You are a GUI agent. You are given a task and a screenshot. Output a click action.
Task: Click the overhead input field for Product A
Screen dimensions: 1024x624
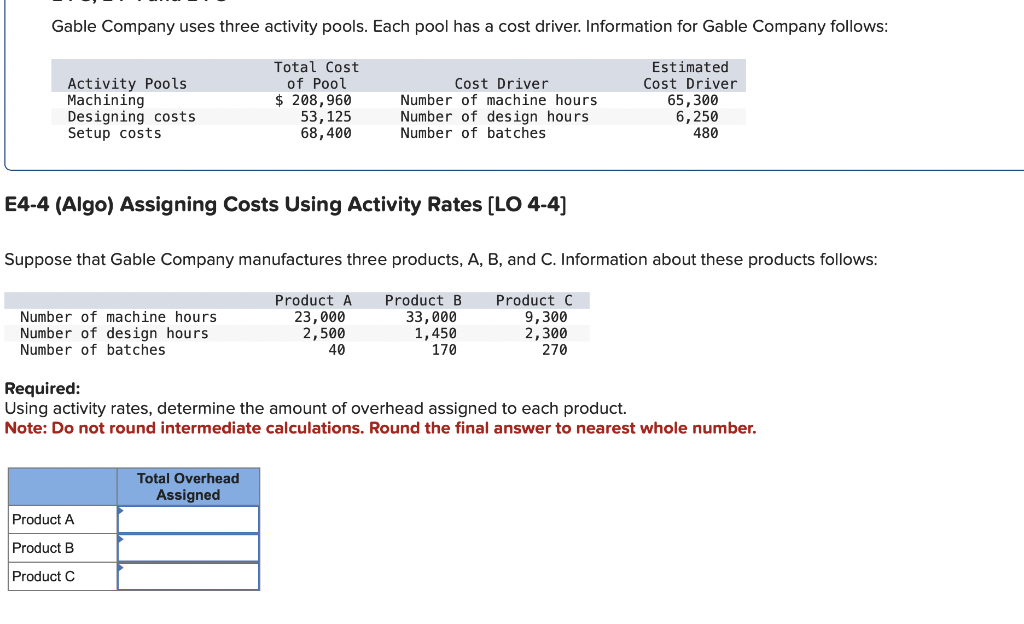190,519
